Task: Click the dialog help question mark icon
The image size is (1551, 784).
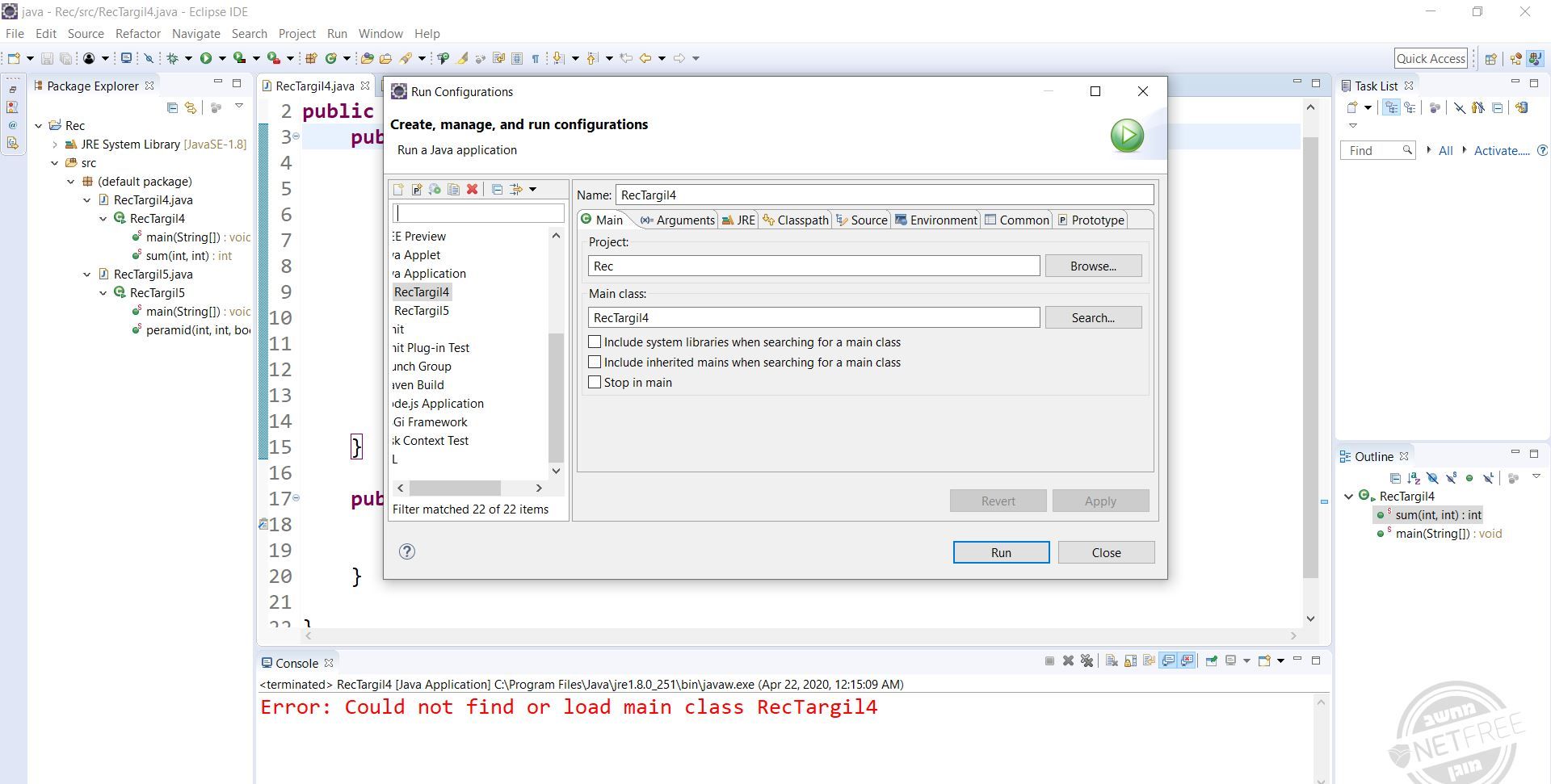Action: [x=407, y=551]
